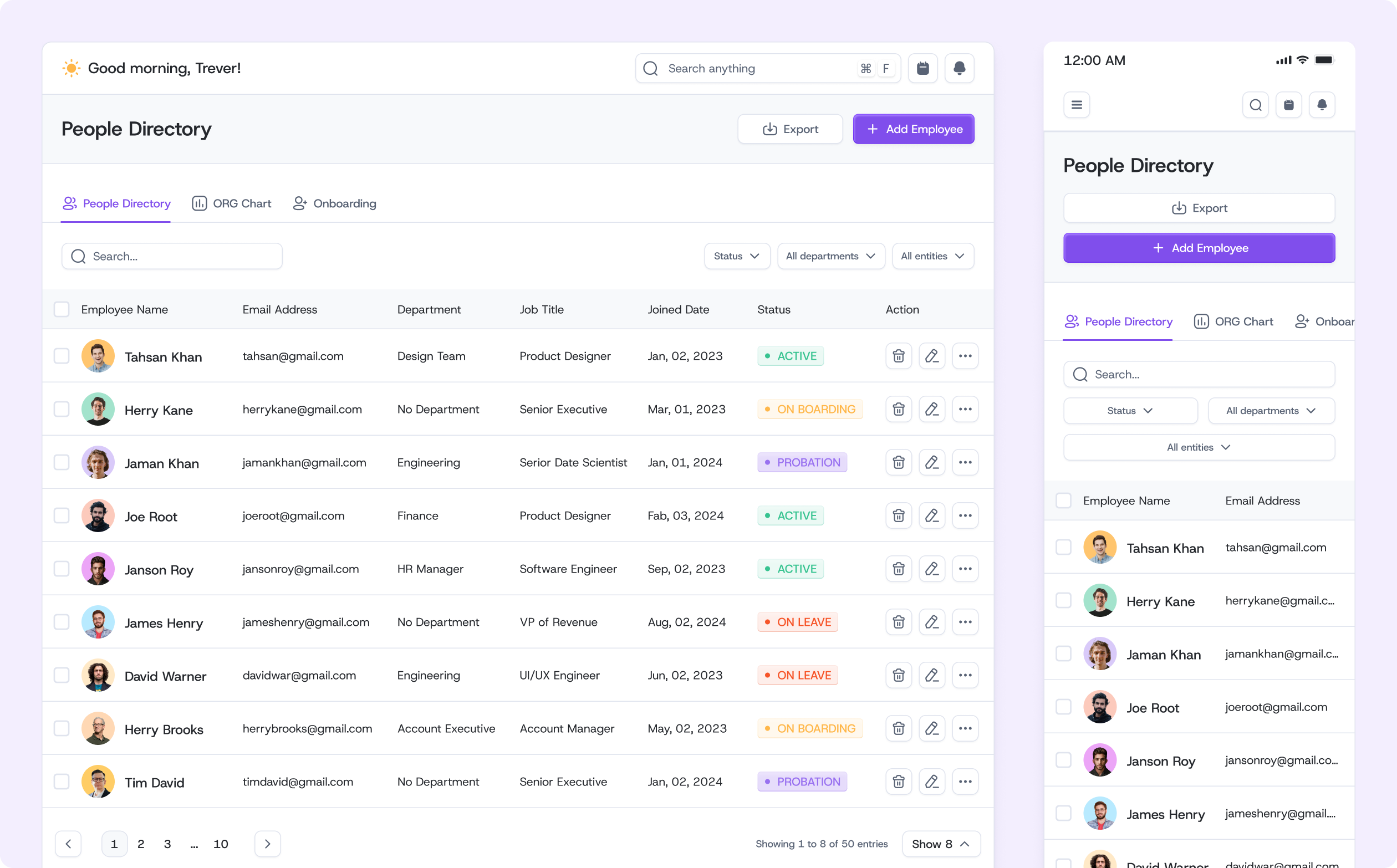Open the Show 8 entries dropdown
The width and height of the screenshot is (1397, 868).
[941, 844]
